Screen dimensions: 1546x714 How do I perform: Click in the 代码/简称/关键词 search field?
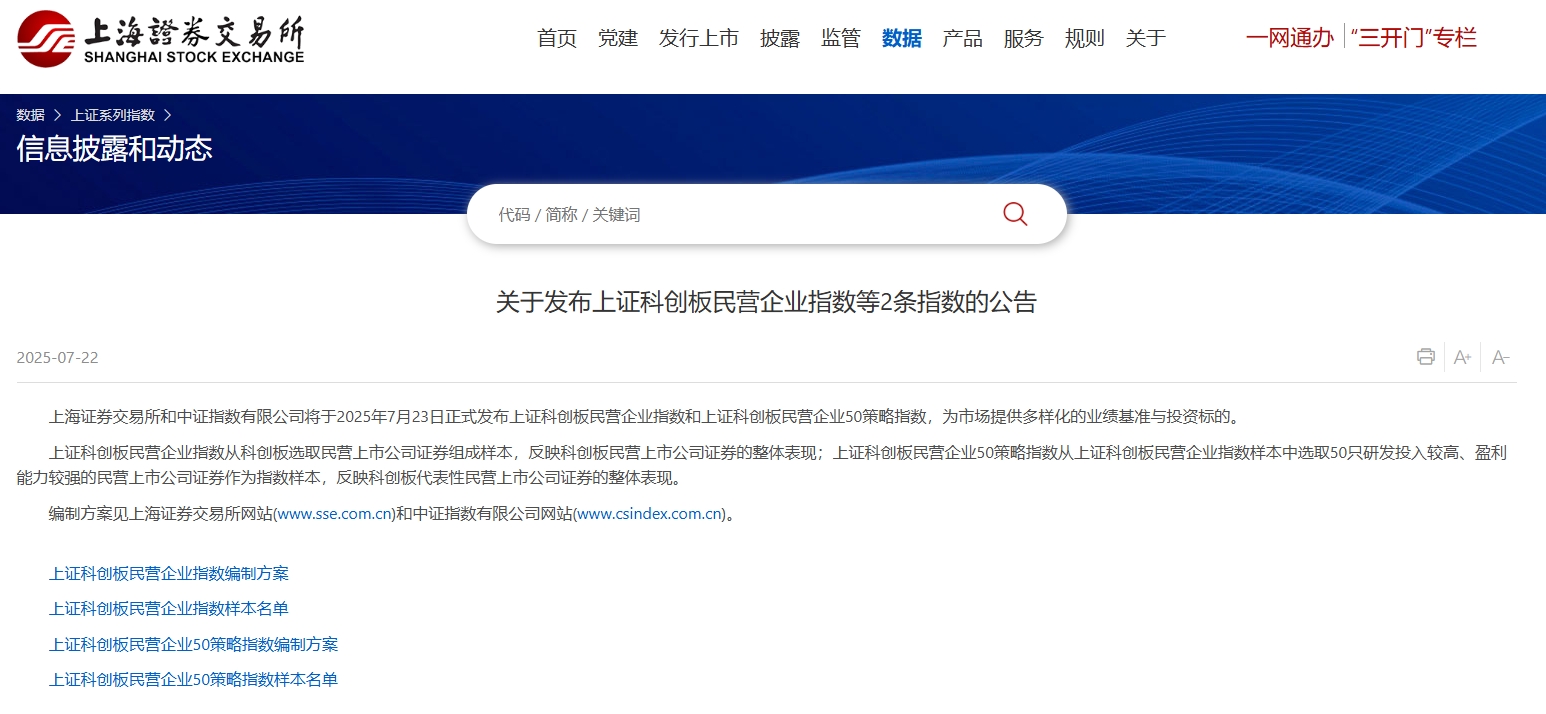(x=740, y=214)
